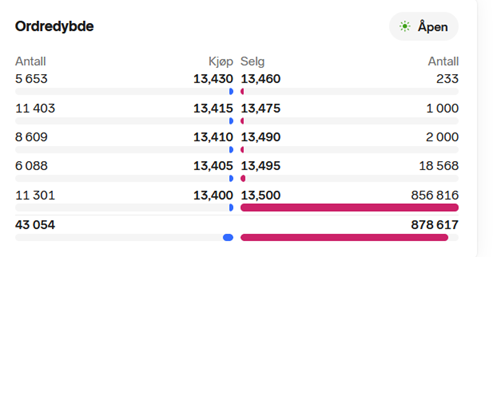Click the total buy quantity 43 054
Image resolution: width=493 pixels, height=402 pixels.
click(35, 225)
